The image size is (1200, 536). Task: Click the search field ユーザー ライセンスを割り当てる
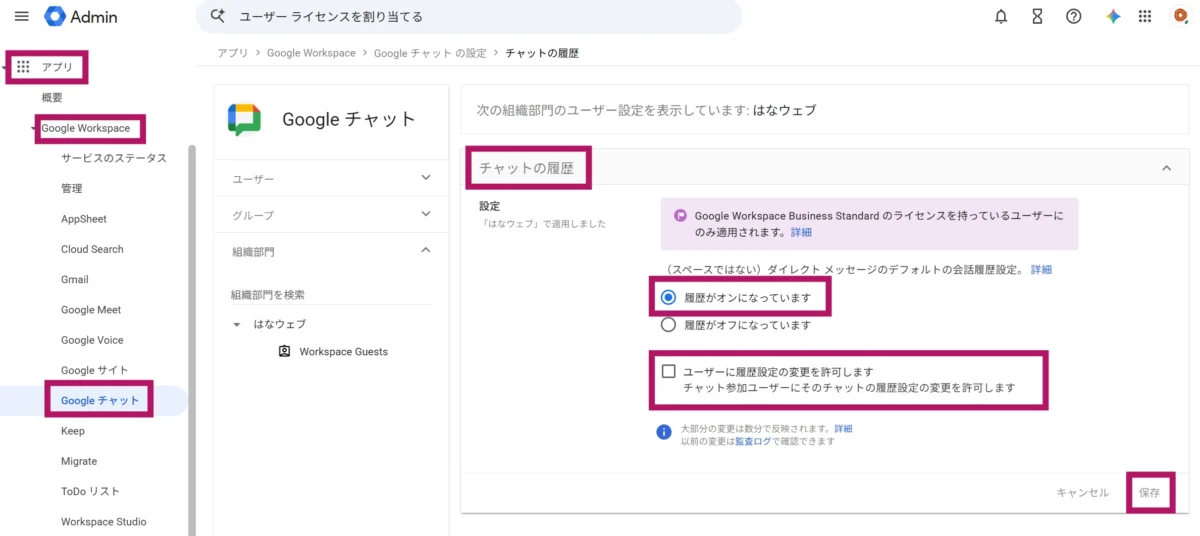[469, 17]
